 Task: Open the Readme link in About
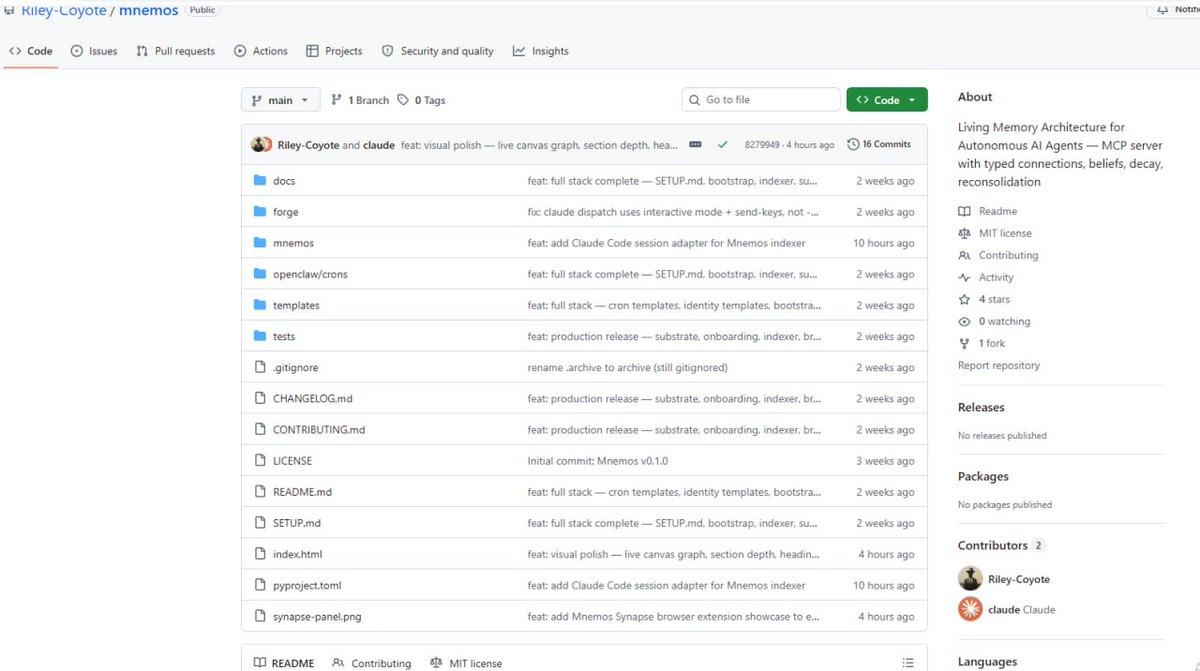pyautogui.click(x=988, y=211)
